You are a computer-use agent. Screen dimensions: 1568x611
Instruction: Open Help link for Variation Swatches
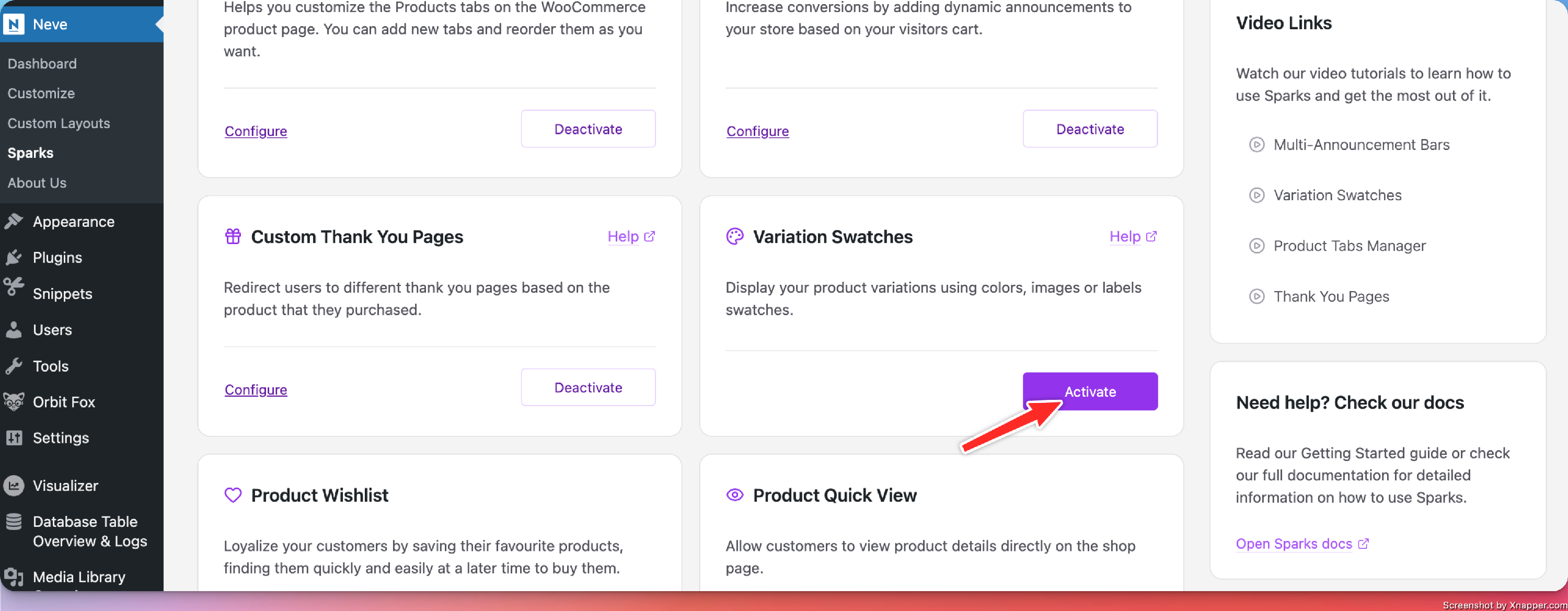[x=1132, y=237]
